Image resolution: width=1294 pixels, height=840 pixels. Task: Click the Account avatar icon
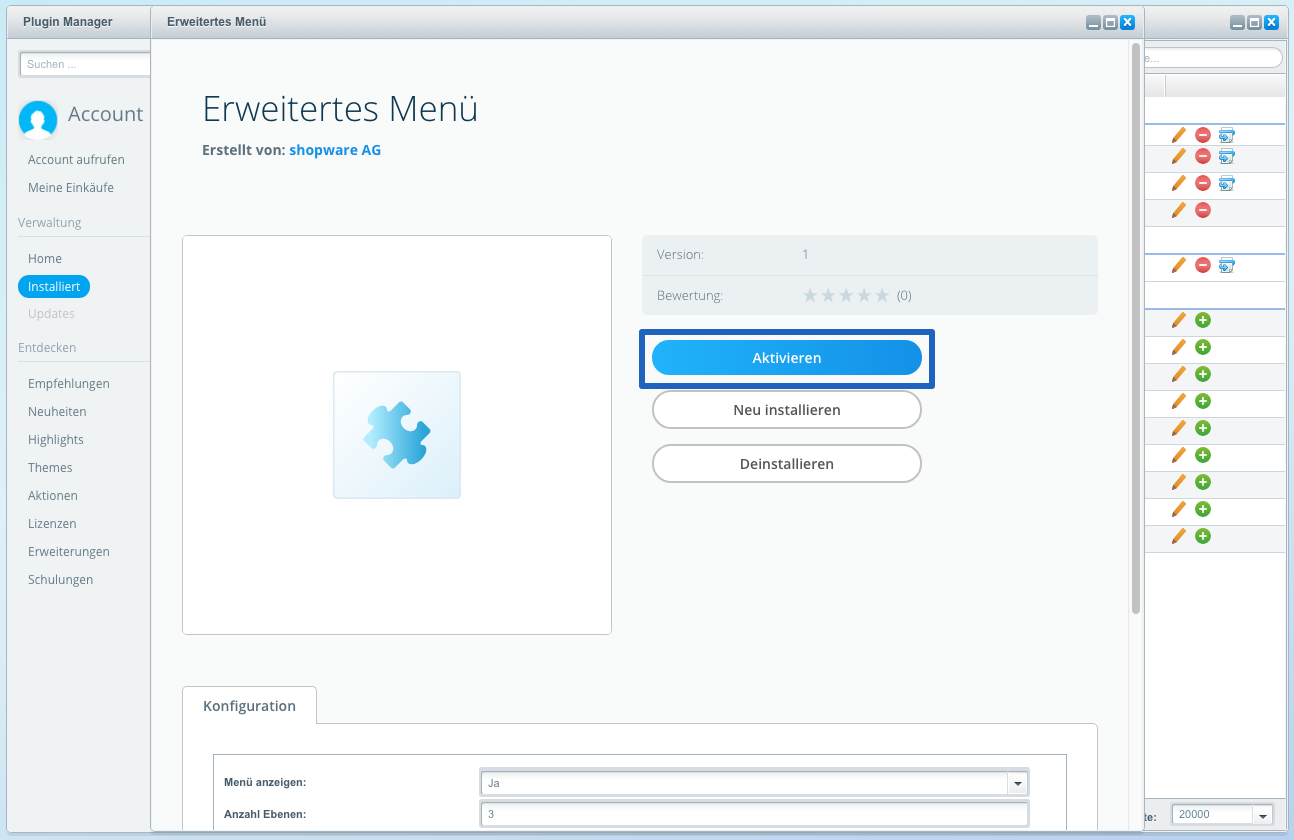[x=38, y=120]
